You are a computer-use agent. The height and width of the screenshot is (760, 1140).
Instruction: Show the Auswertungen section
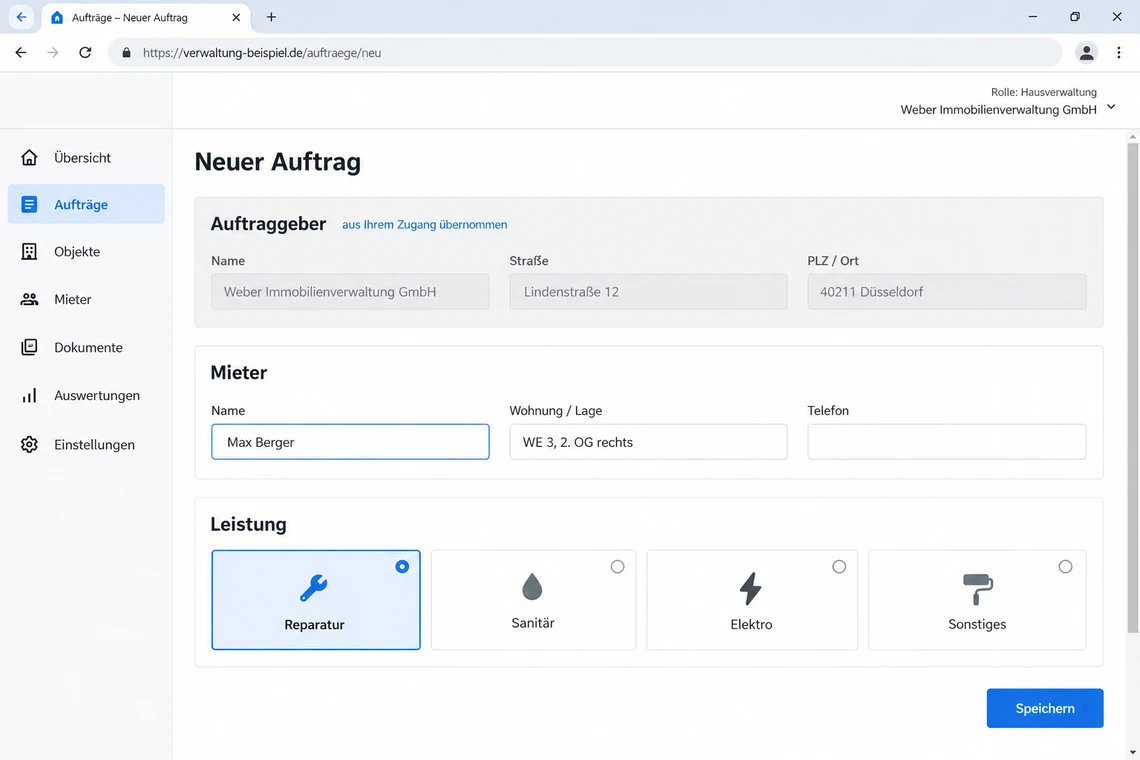click(86, 396)
